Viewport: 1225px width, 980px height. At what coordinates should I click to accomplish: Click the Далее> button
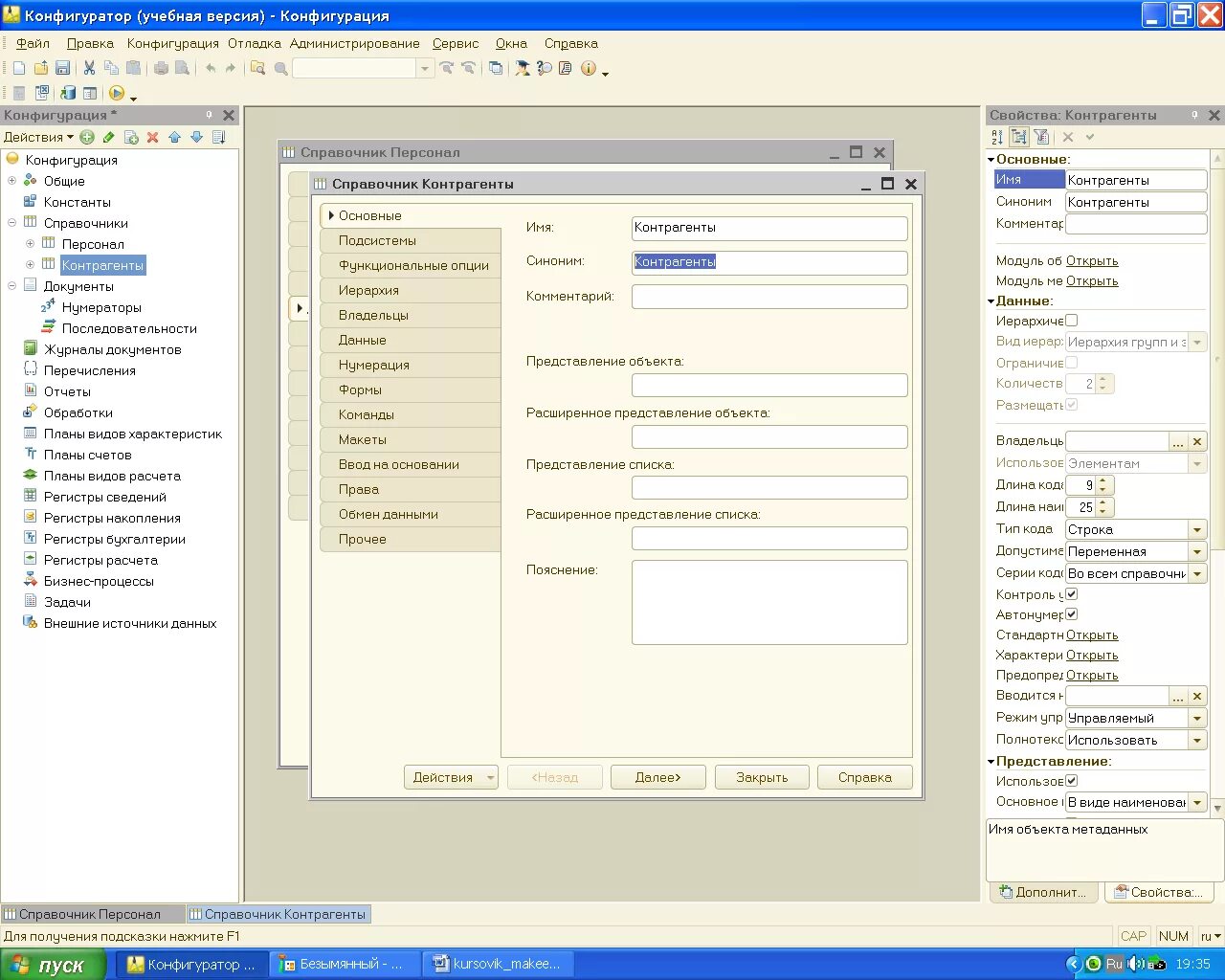[658, 777]
